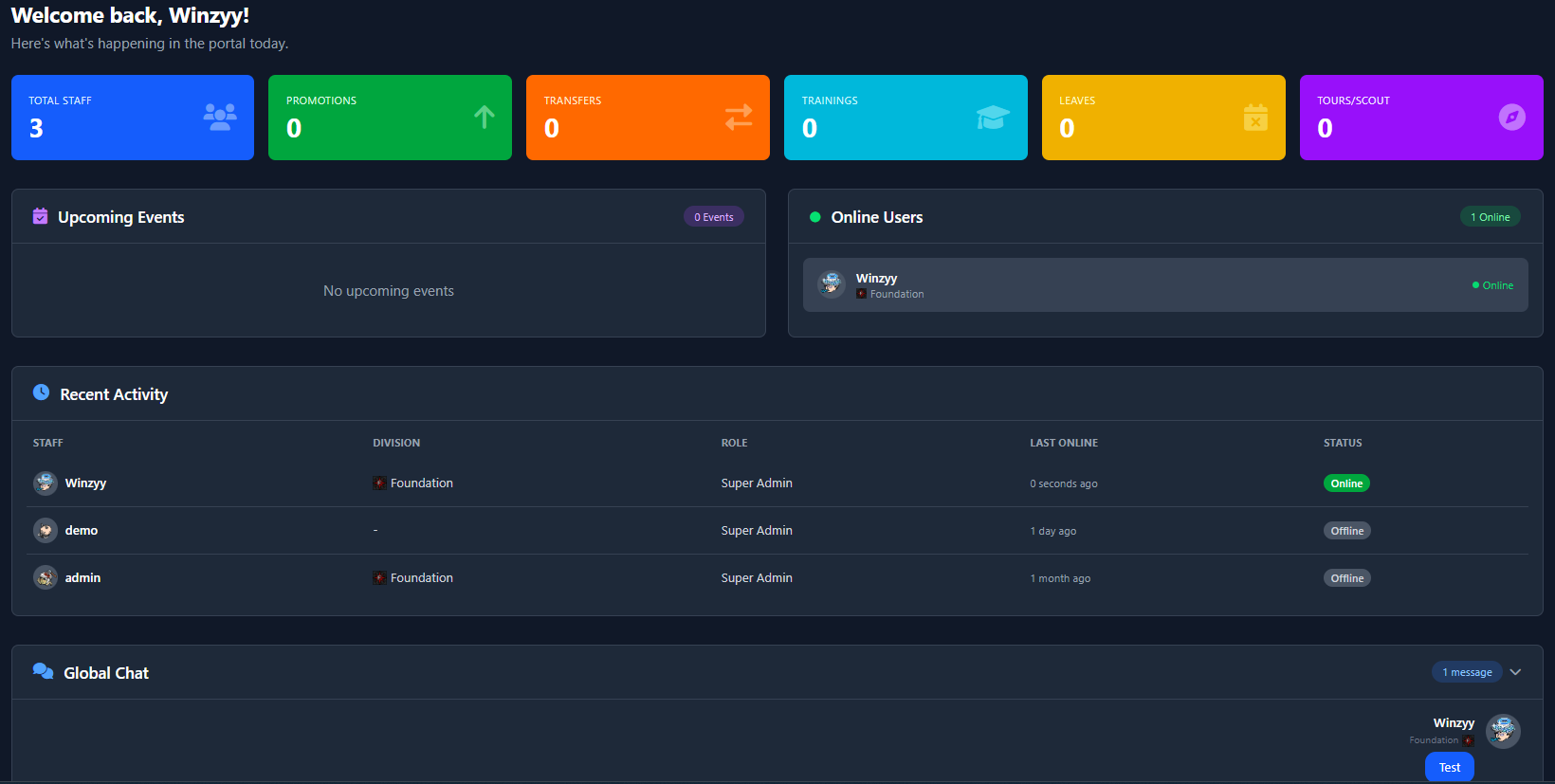
Task: Click admin's avatar in Recent Activity
Action: point(46,577)
